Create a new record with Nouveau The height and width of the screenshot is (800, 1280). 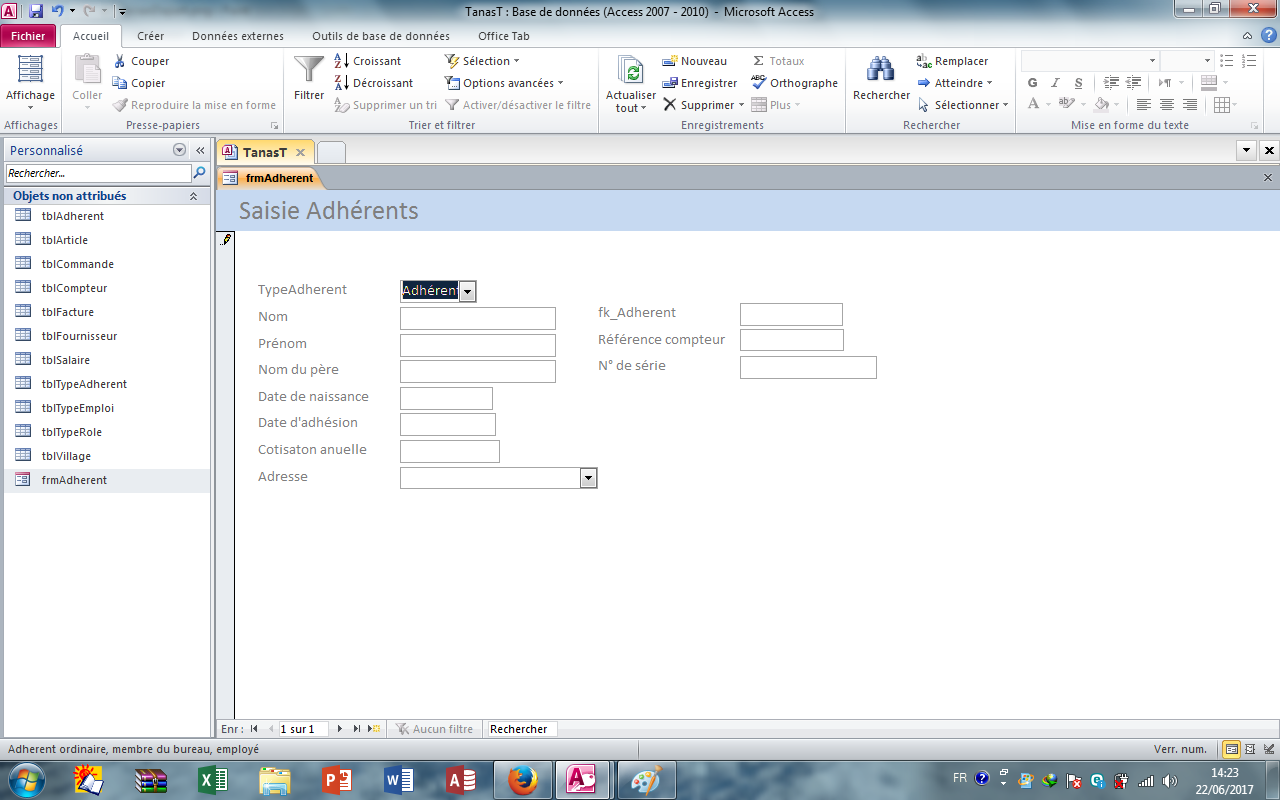coord(695,61)
